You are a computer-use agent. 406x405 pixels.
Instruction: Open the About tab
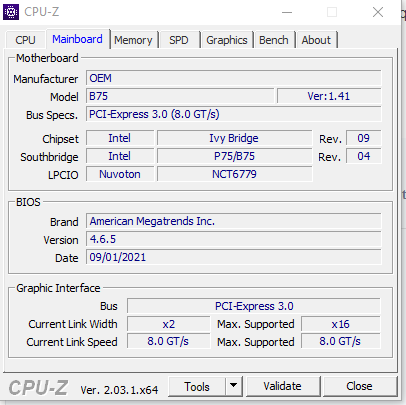316,40
